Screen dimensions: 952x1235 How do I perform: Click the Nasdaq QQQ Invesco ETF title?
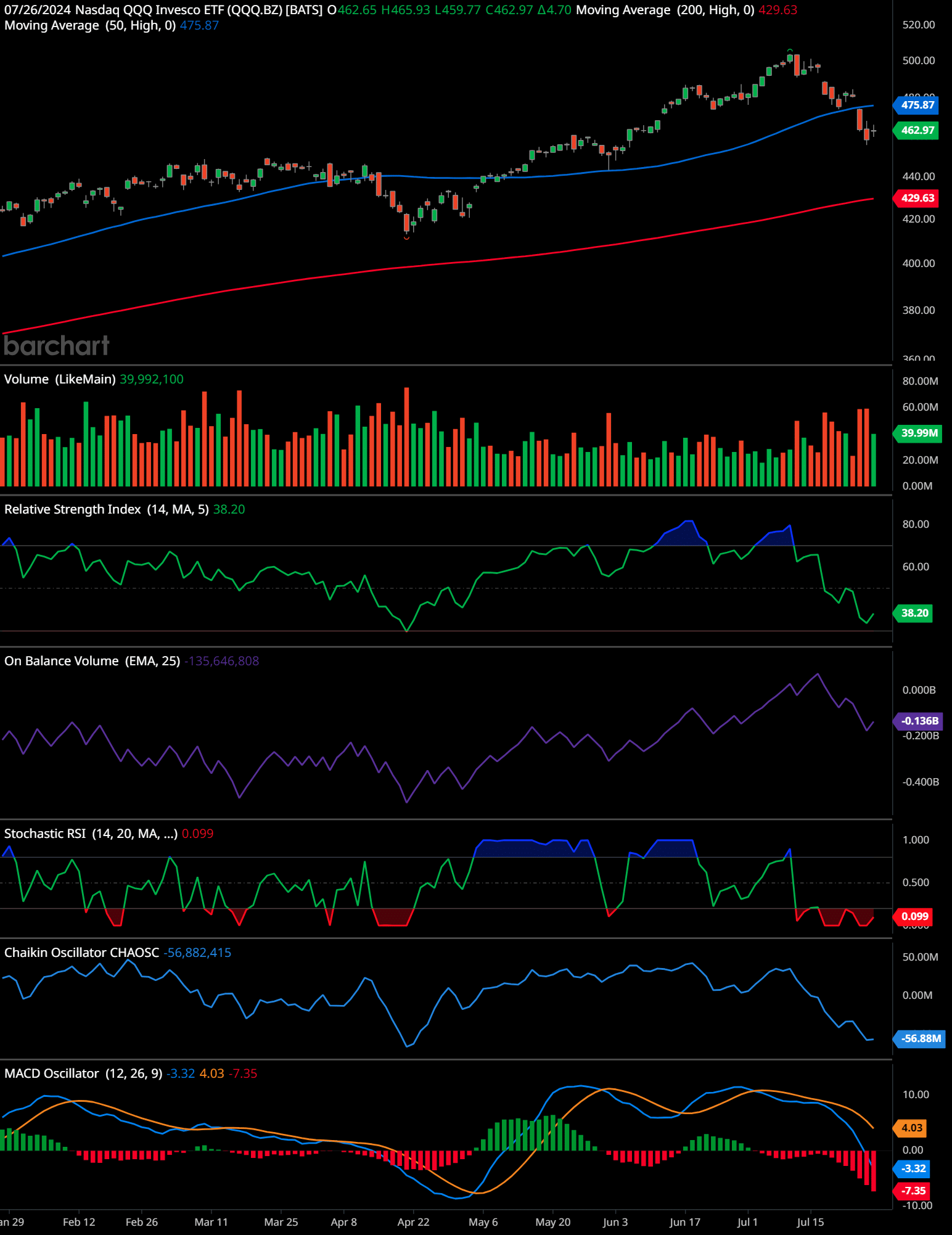tap(199, 10)
